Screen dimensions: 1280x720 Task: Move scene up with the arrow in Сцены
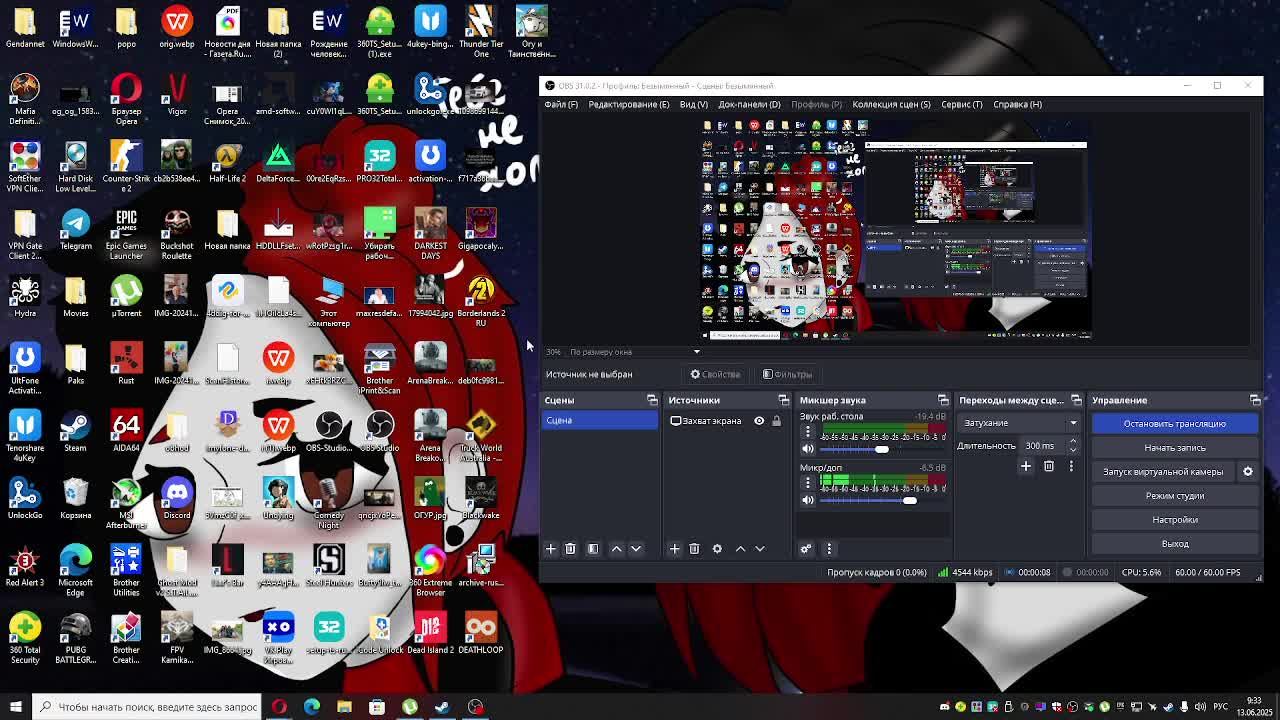[616, 548]
